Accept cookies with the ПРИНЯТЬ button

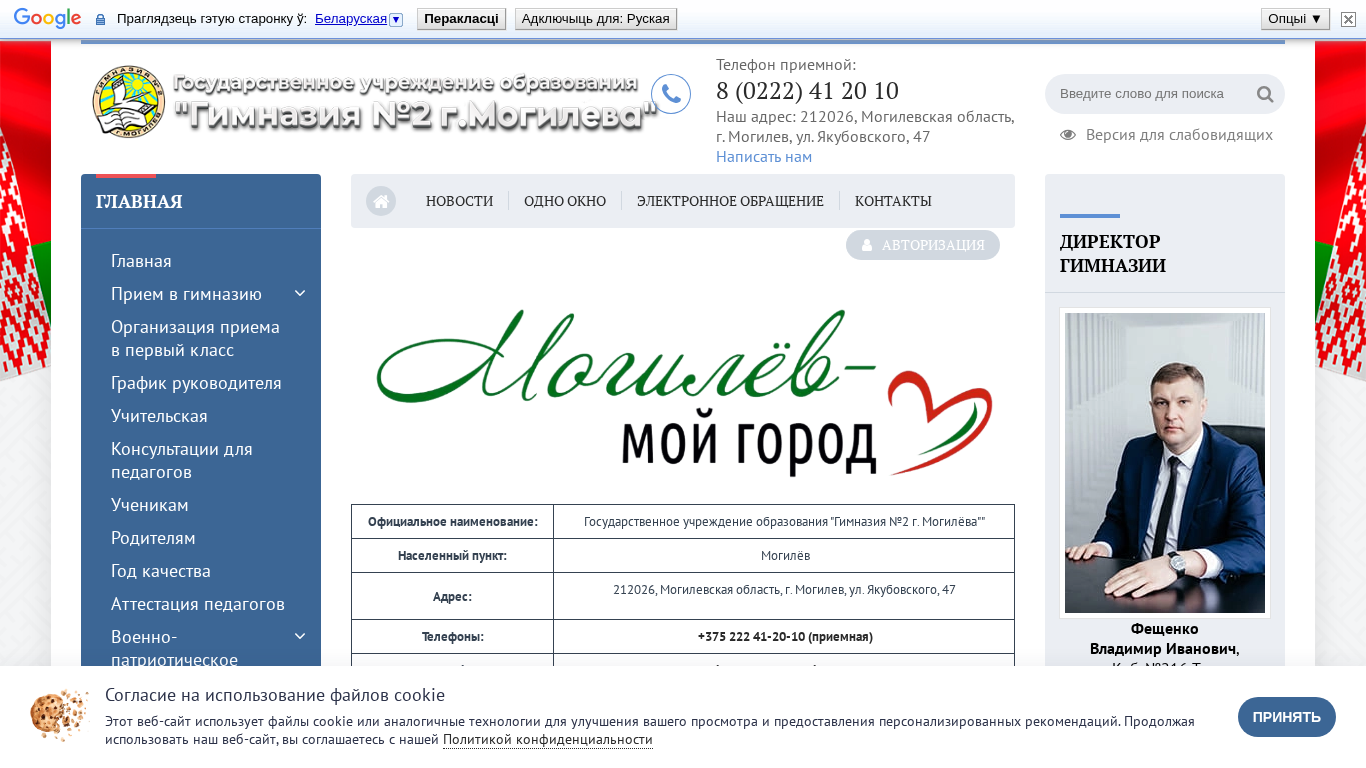point(1287,717)
